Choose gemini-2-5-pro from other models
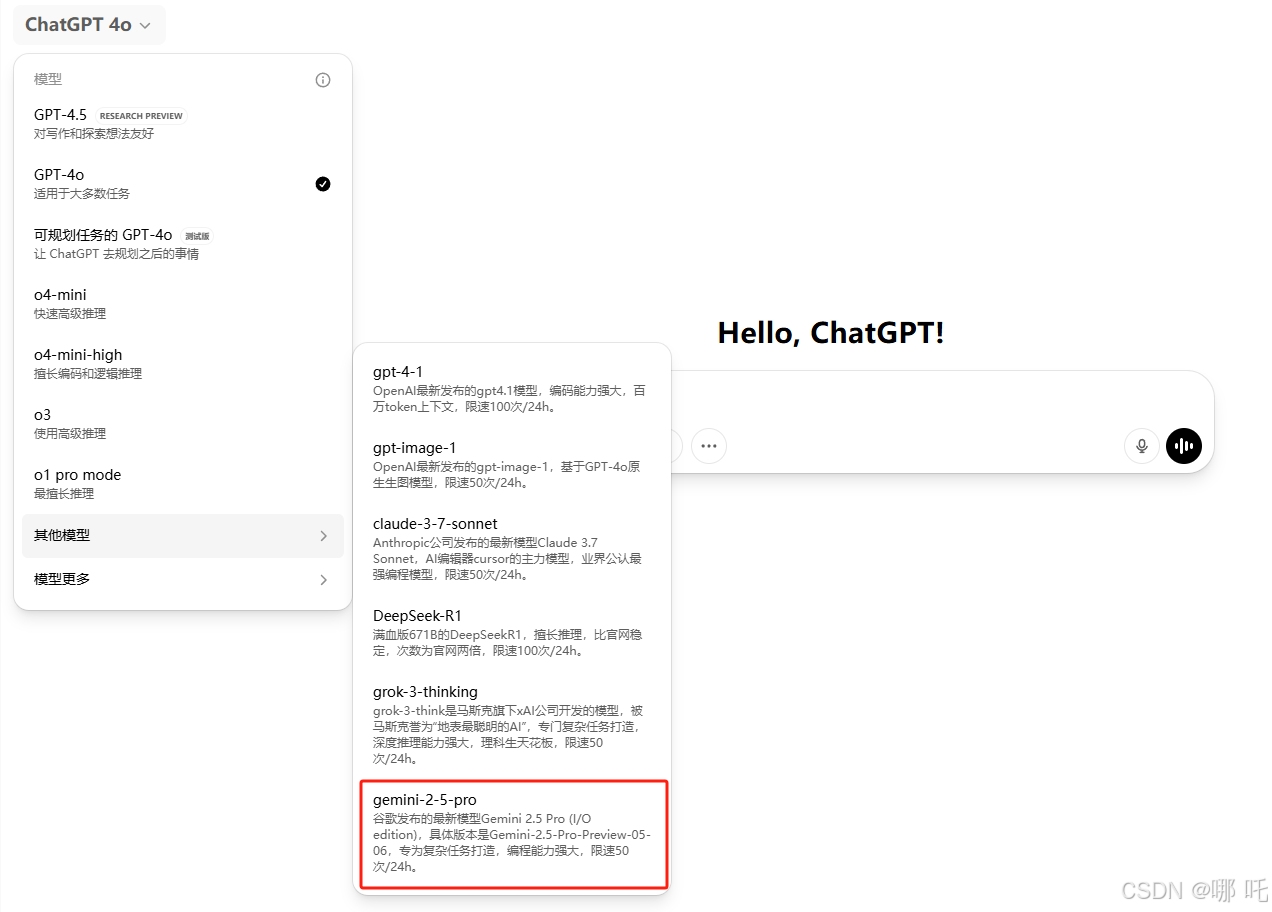The height and width of the screenshot is (912, 1272). (x=512, y=833)
